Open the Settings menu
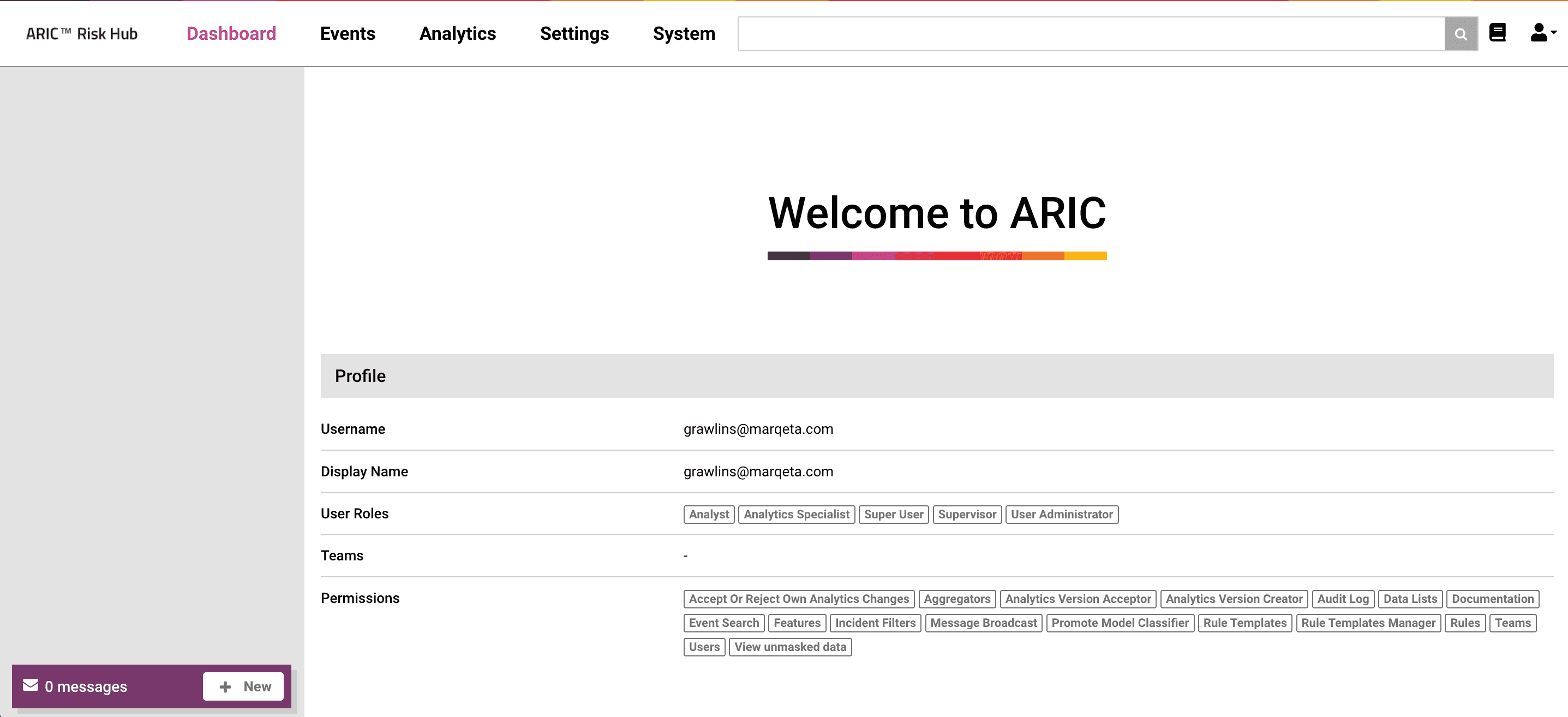Viewport: 1568px width, 717px height. click(x=574, y=33)
